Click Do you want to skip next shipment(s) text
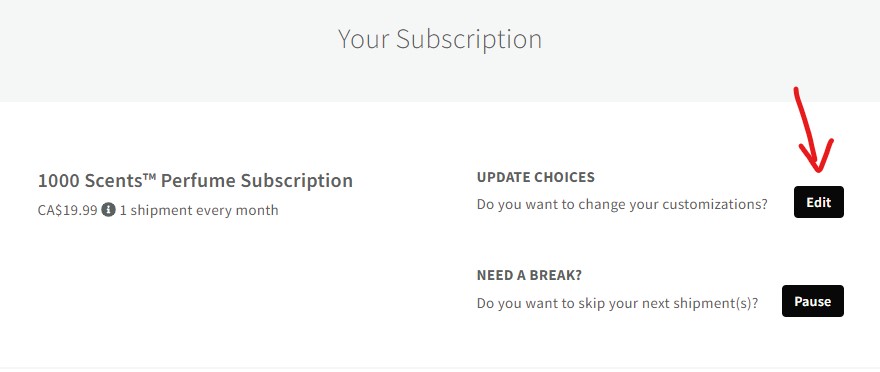 pos(617,303)
